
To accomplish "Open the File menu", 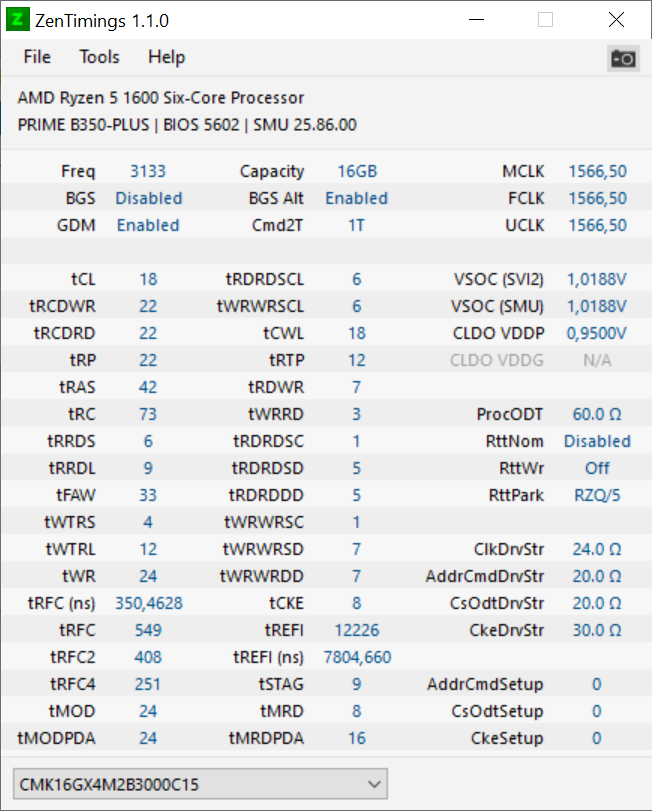I will [36, 57].
